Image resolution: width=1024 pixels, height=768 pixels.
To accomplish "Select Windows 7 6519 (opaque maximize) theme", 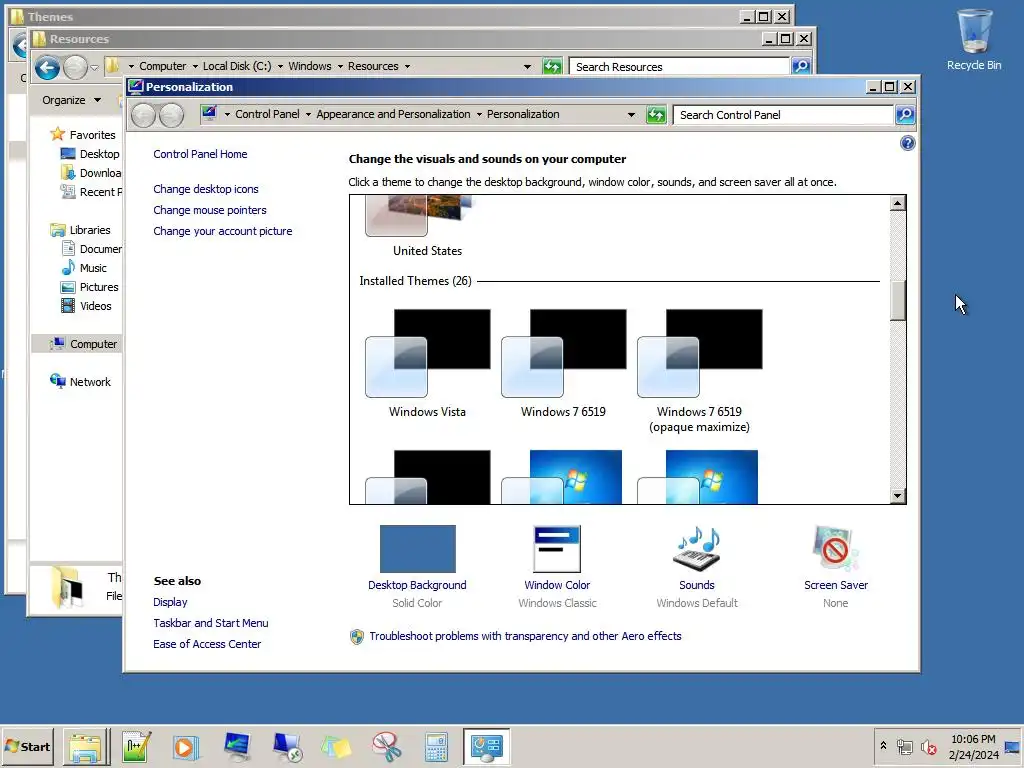I will click(x=699, y=371).
